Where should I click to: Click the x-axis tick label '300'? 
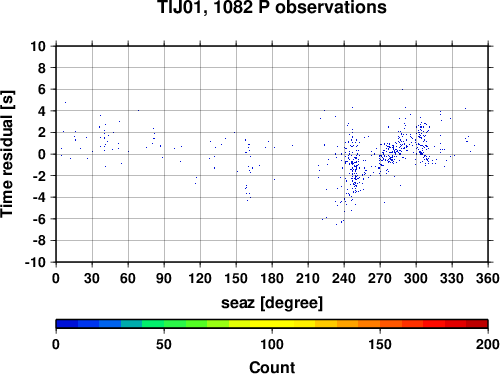tap(416, 278)
